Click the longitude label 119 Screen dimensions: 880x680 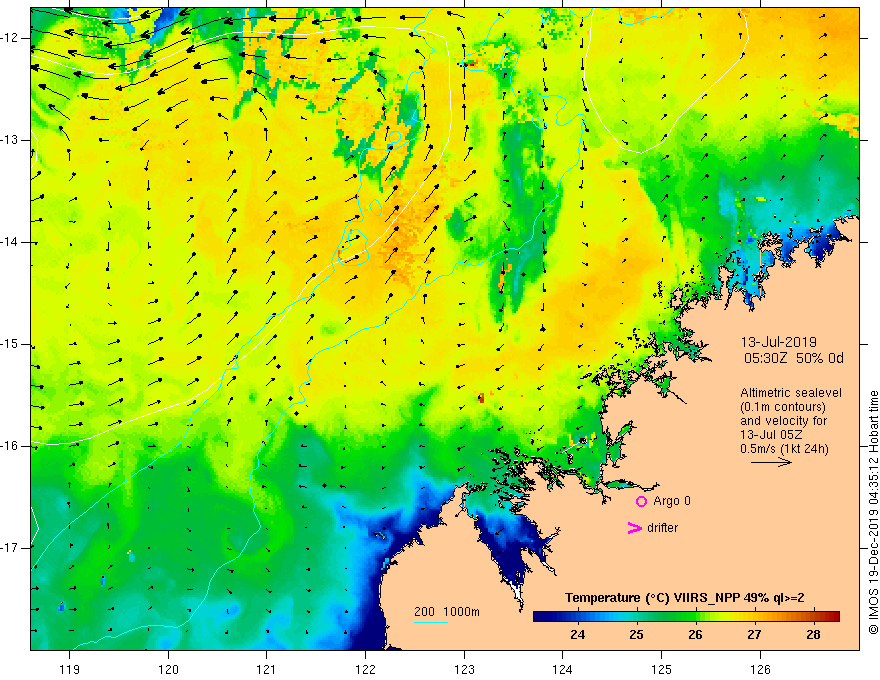point(70,669)
